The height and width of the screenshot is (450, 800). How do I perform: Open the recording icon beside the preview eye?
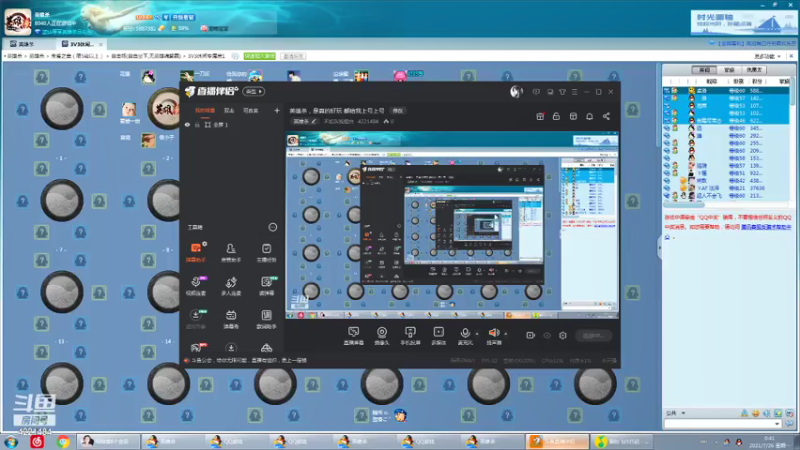click(x=531, y=335)
